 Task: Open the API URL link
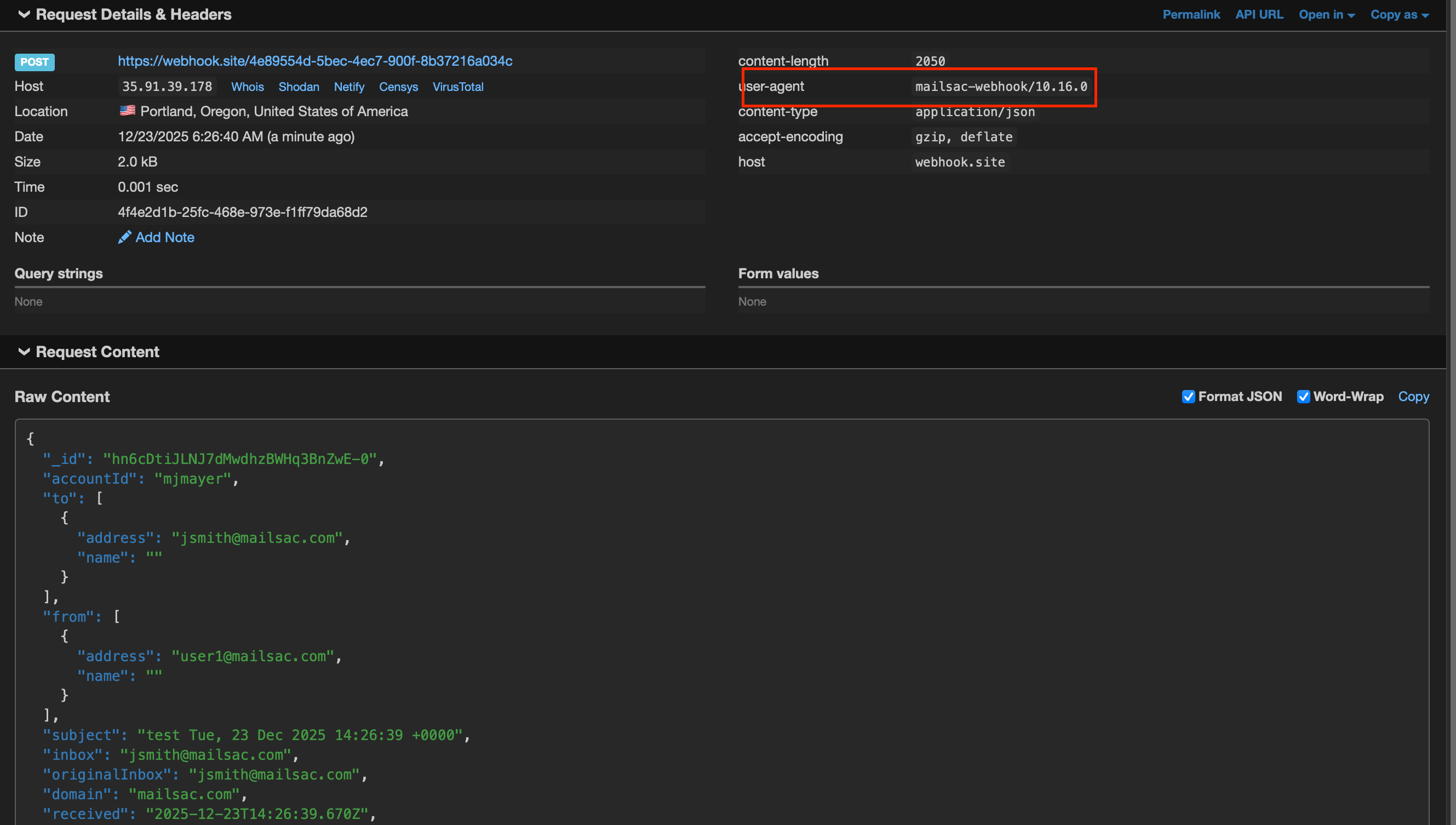1259,14
